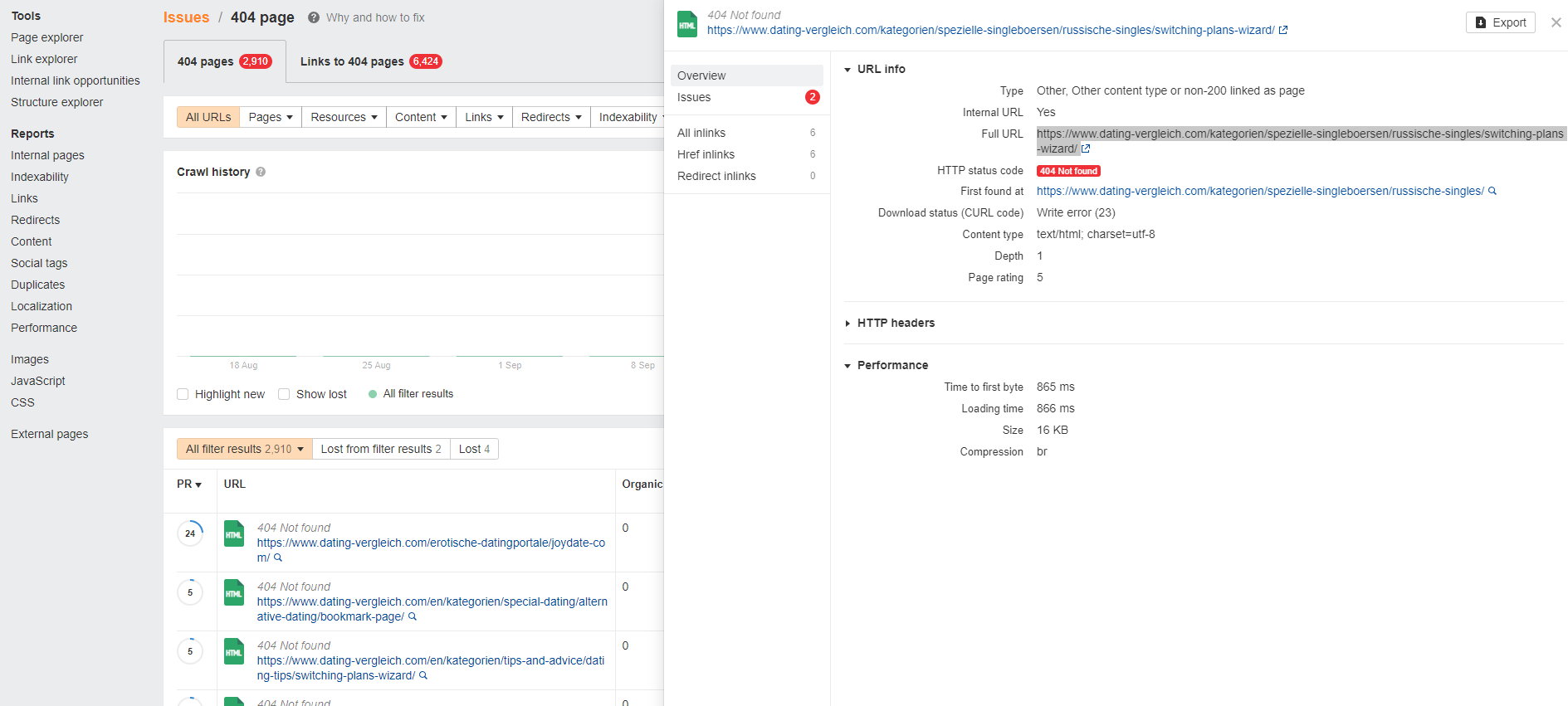The width and height of the screenshot is (1568, 706).
Task: Click the URL column header
Action: (235, 484)
